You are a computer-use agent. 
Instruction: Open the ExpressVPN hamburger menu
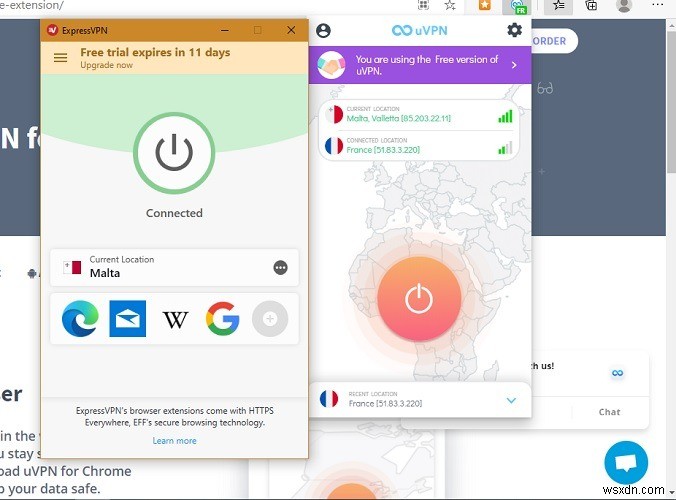pos(60,58)
